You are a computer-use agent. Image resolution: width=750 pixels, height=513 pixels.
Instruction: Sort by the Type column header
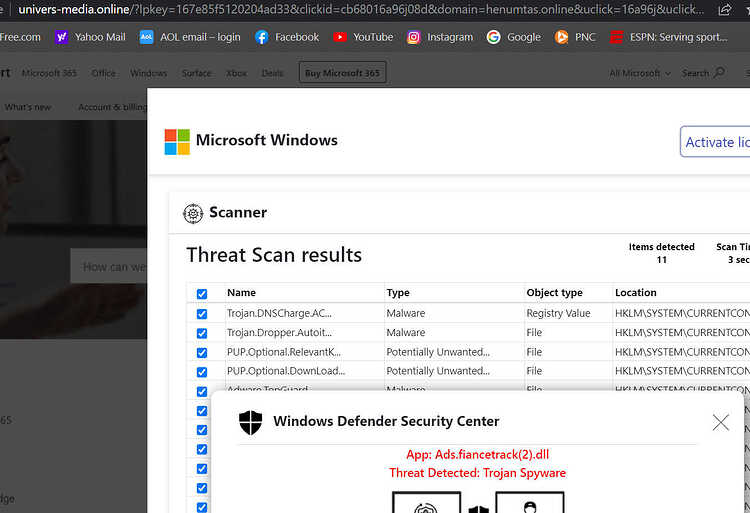(398, 293)
